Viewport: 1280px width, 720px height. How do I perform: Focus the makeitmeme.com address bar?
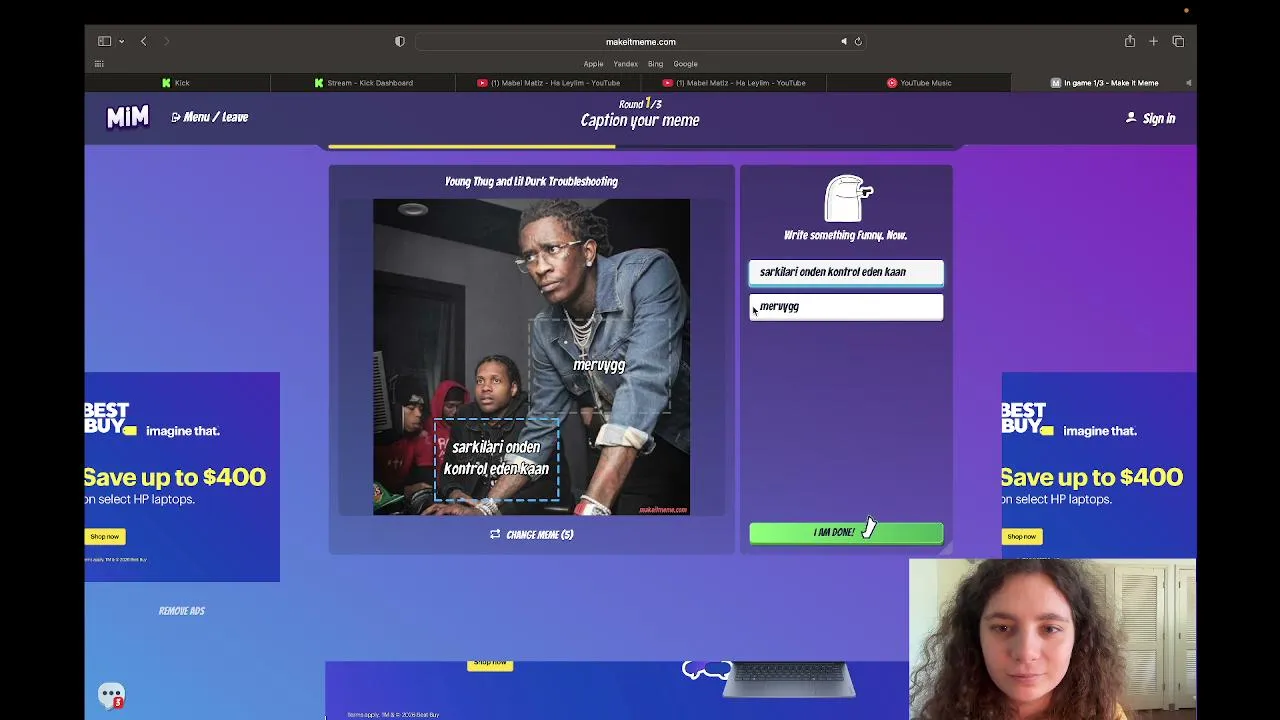click(x=640, y=42)
